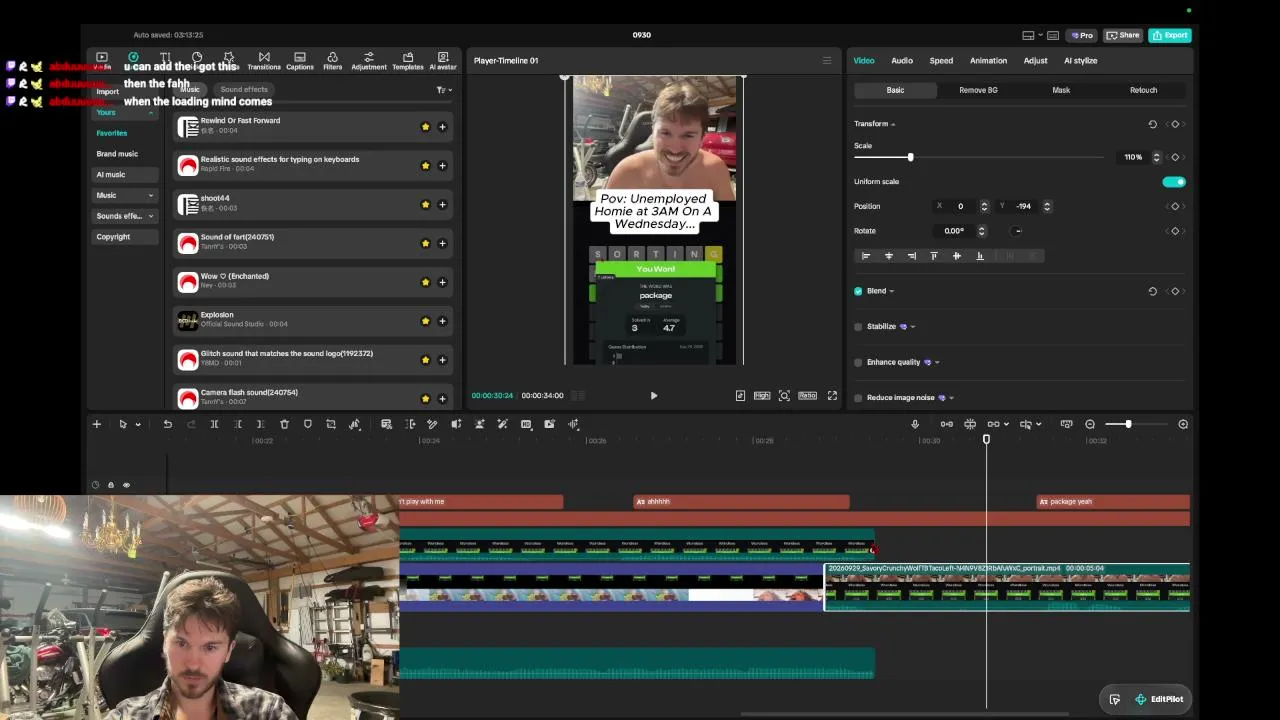Switch to the Audio tab
This screenshot has width=1280, height=720.
pos(901,61)
